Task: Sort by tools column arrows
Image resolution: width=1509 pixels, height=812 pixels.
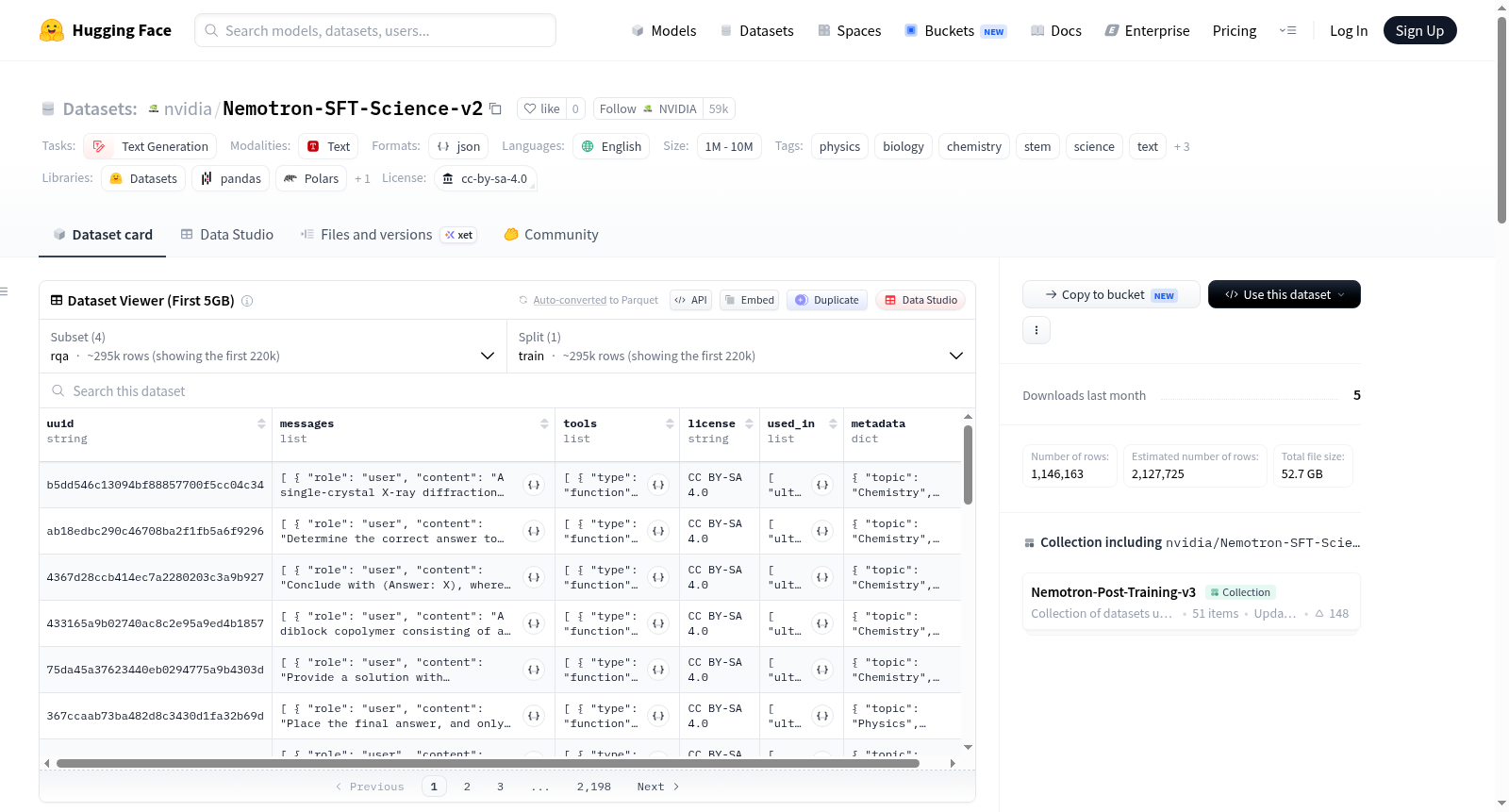Action: pos(670,423)
